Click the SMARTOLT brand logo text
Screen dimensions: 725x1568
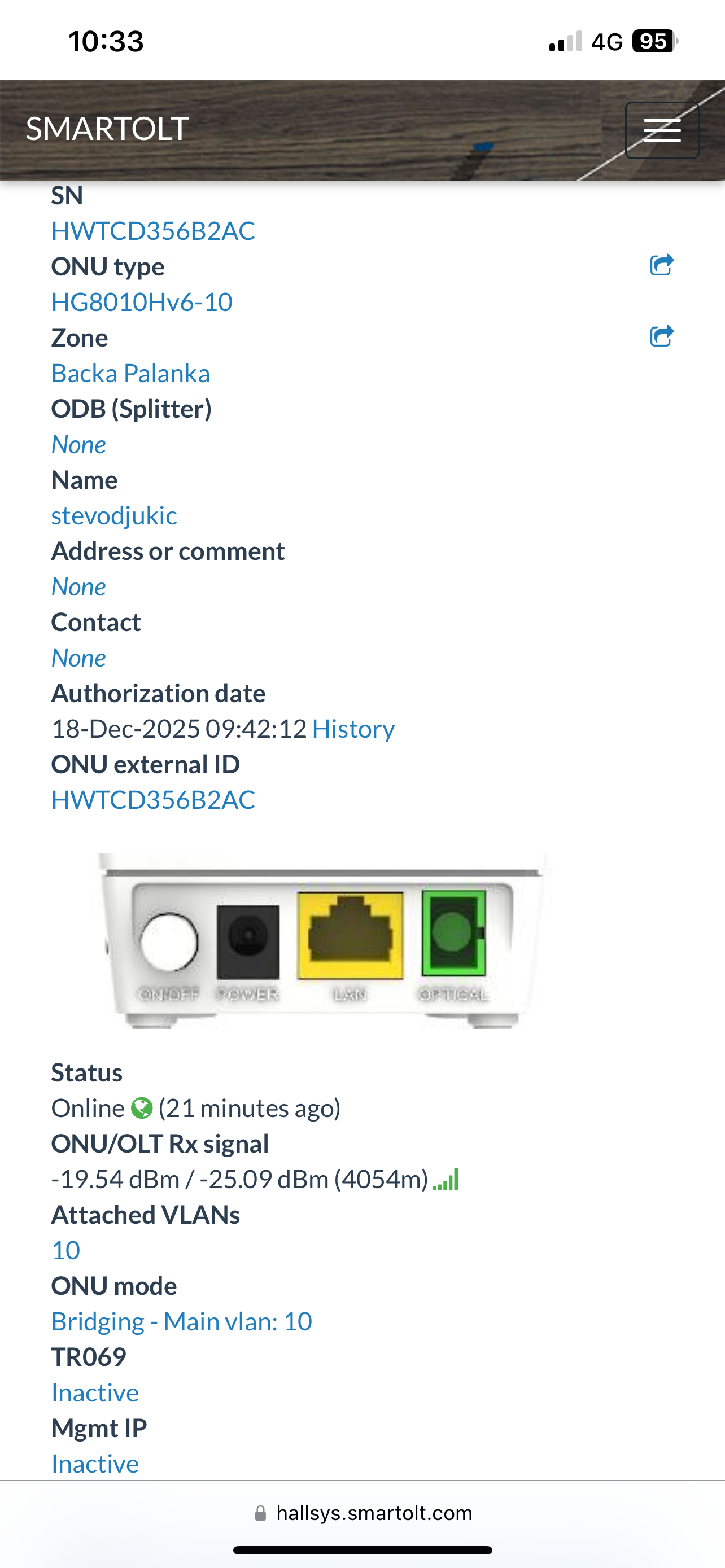point(107,129)
